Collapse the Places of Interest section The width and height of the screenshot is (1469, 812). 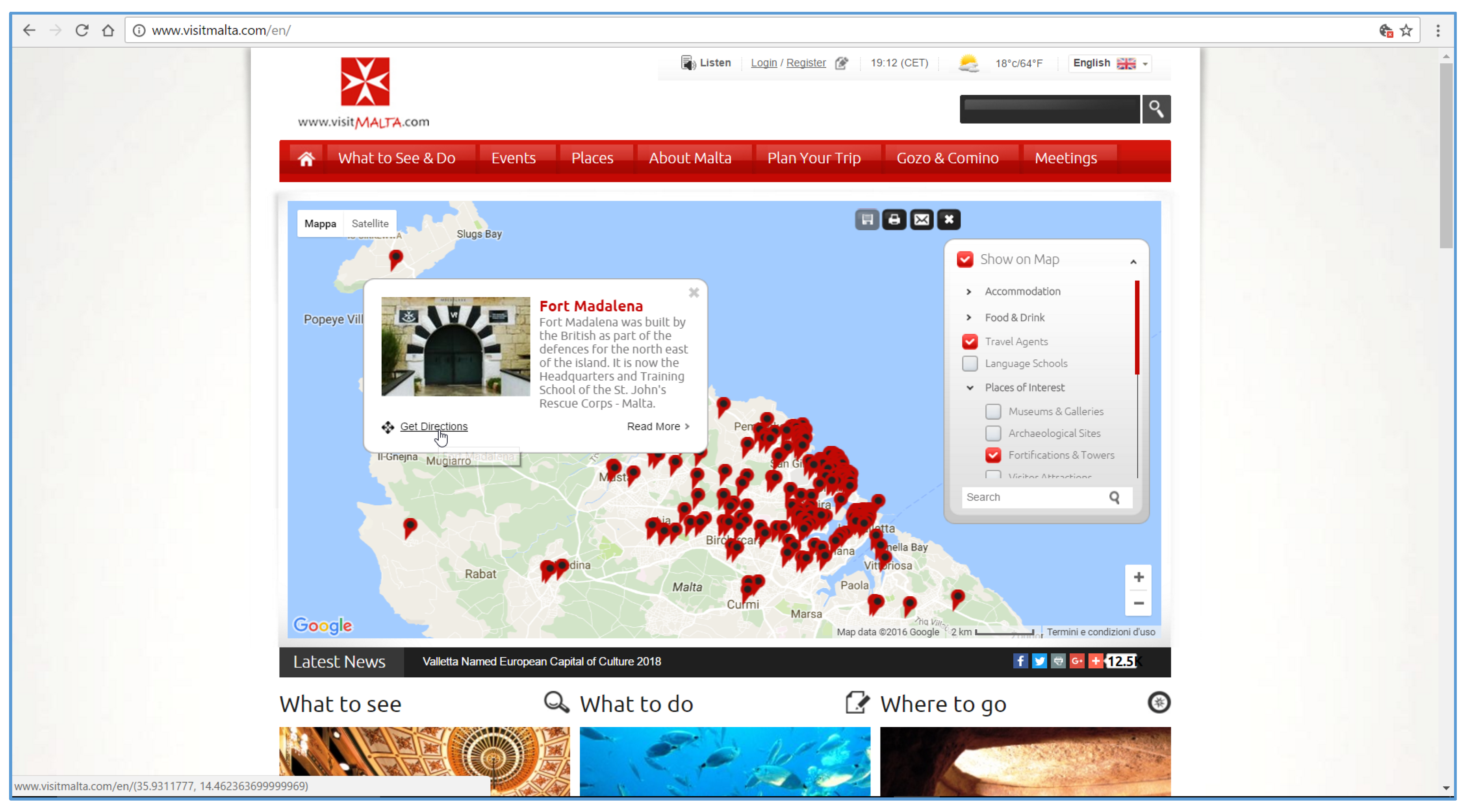click(970, 387)
